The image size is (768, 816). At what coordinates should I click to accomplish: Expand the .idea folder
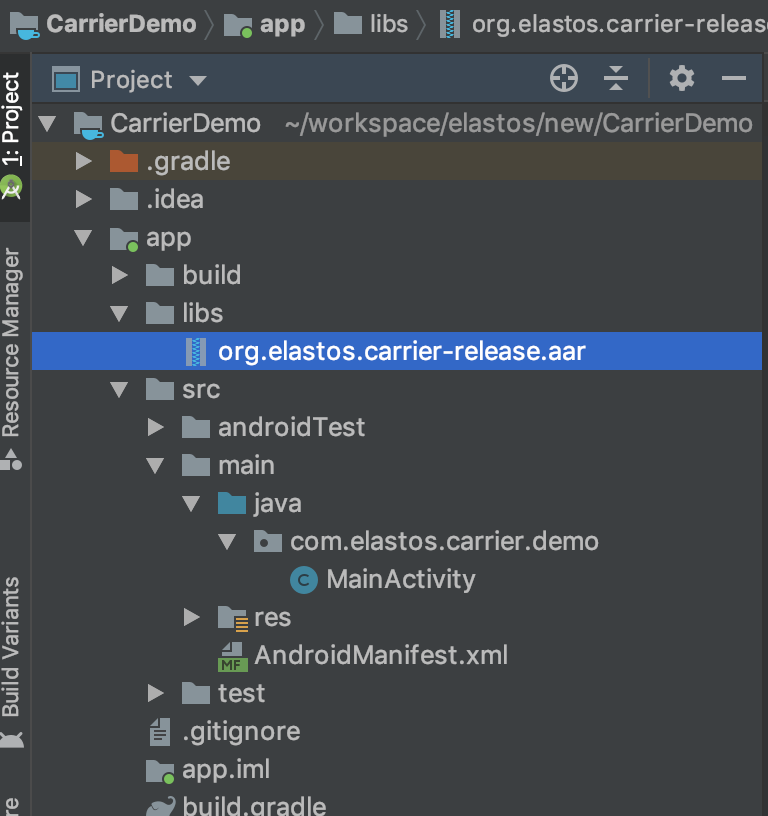[x=83, y=199]
